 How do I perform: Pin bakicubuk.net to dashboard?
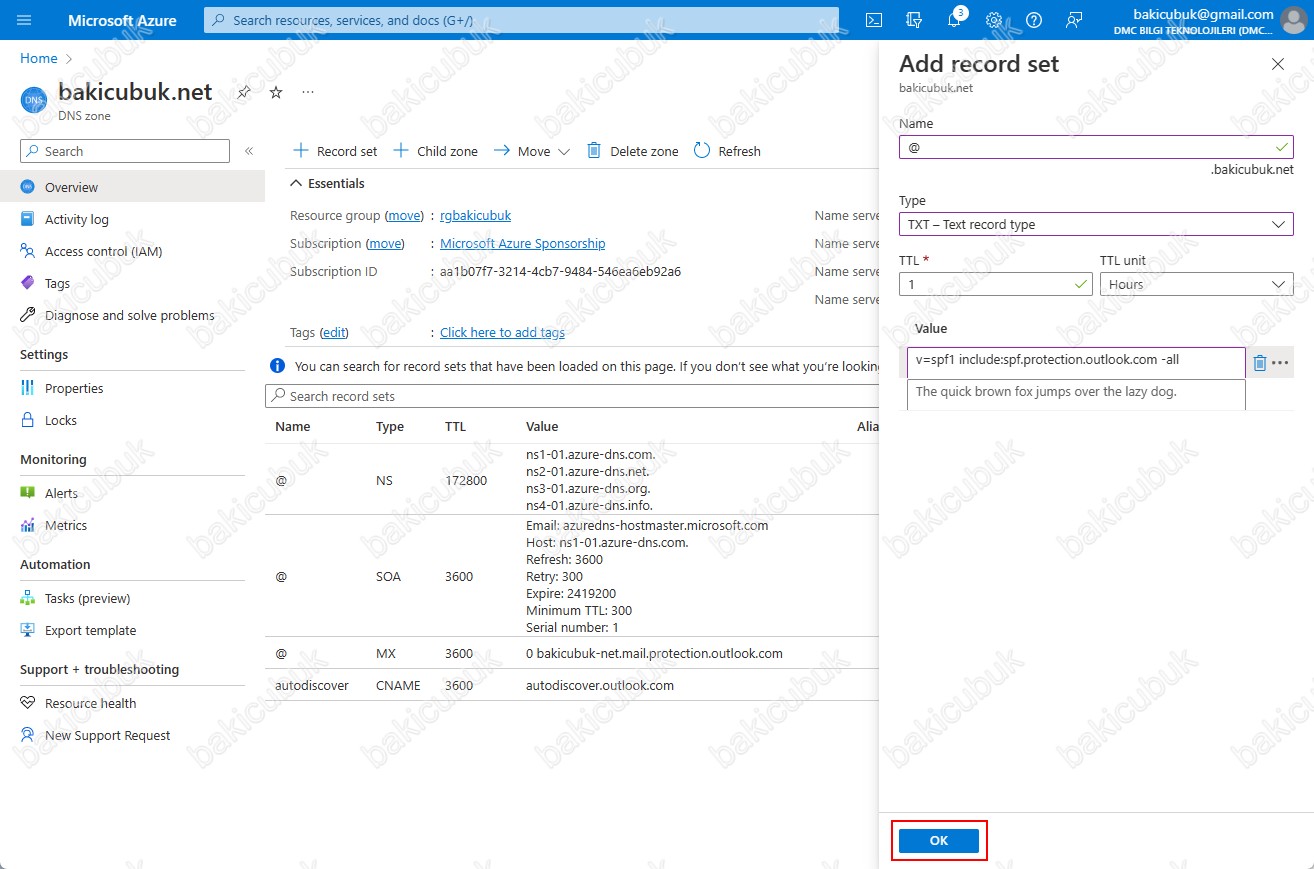243,92
